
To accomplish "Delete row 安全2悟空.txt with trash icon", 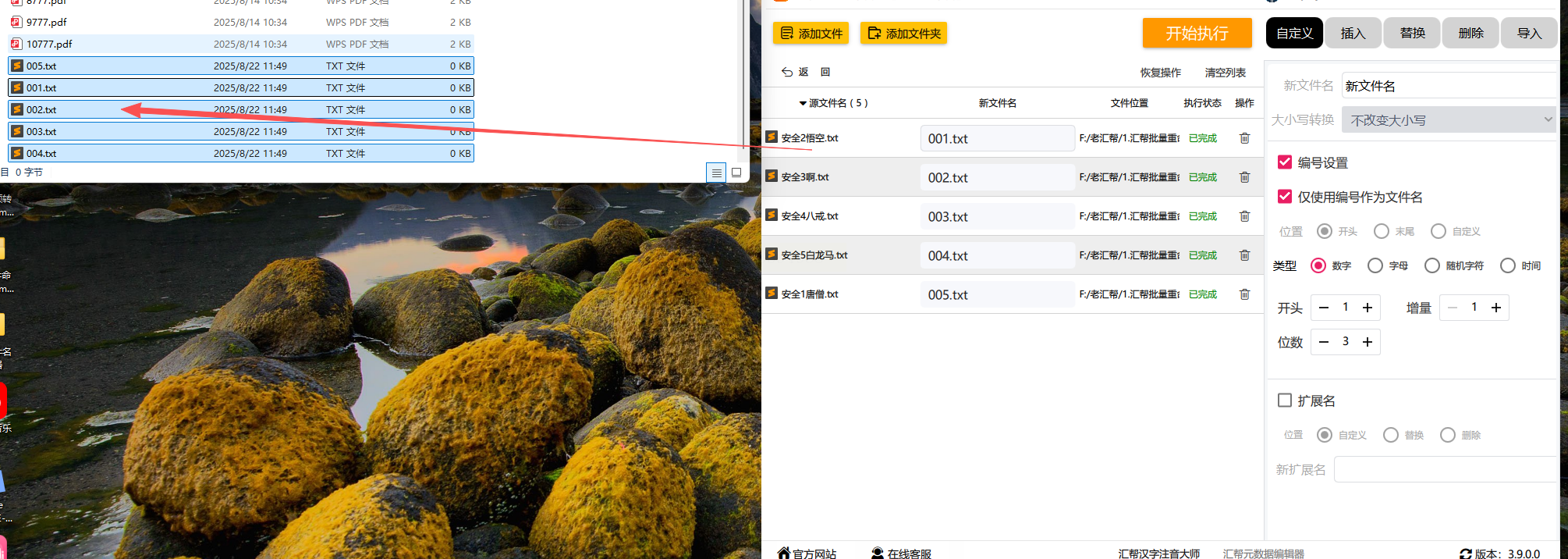I will click(1244, 138).
